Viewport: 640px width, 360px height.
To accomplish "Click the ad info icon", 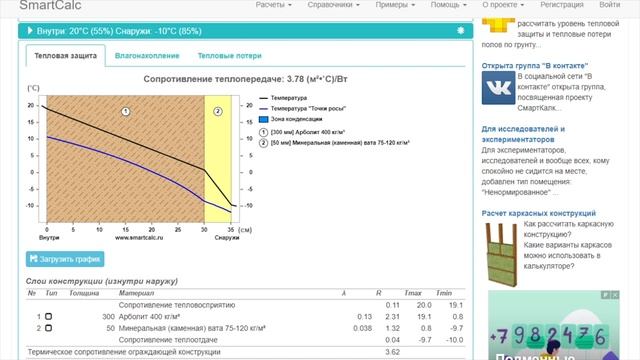I will tap(605, 295).
